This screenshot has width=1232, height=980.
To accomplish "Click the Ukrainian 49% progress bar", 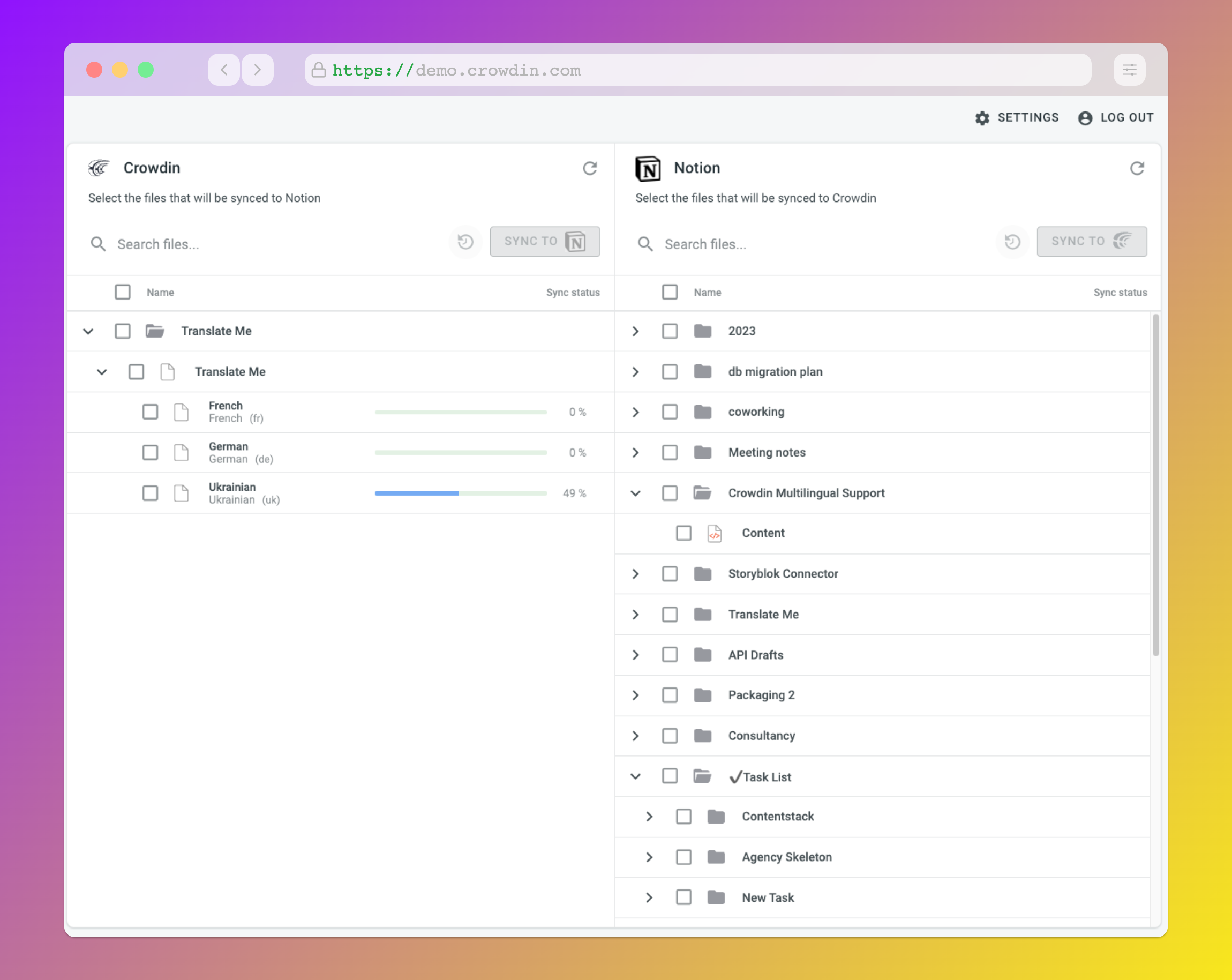I will [x=461, y=493].
